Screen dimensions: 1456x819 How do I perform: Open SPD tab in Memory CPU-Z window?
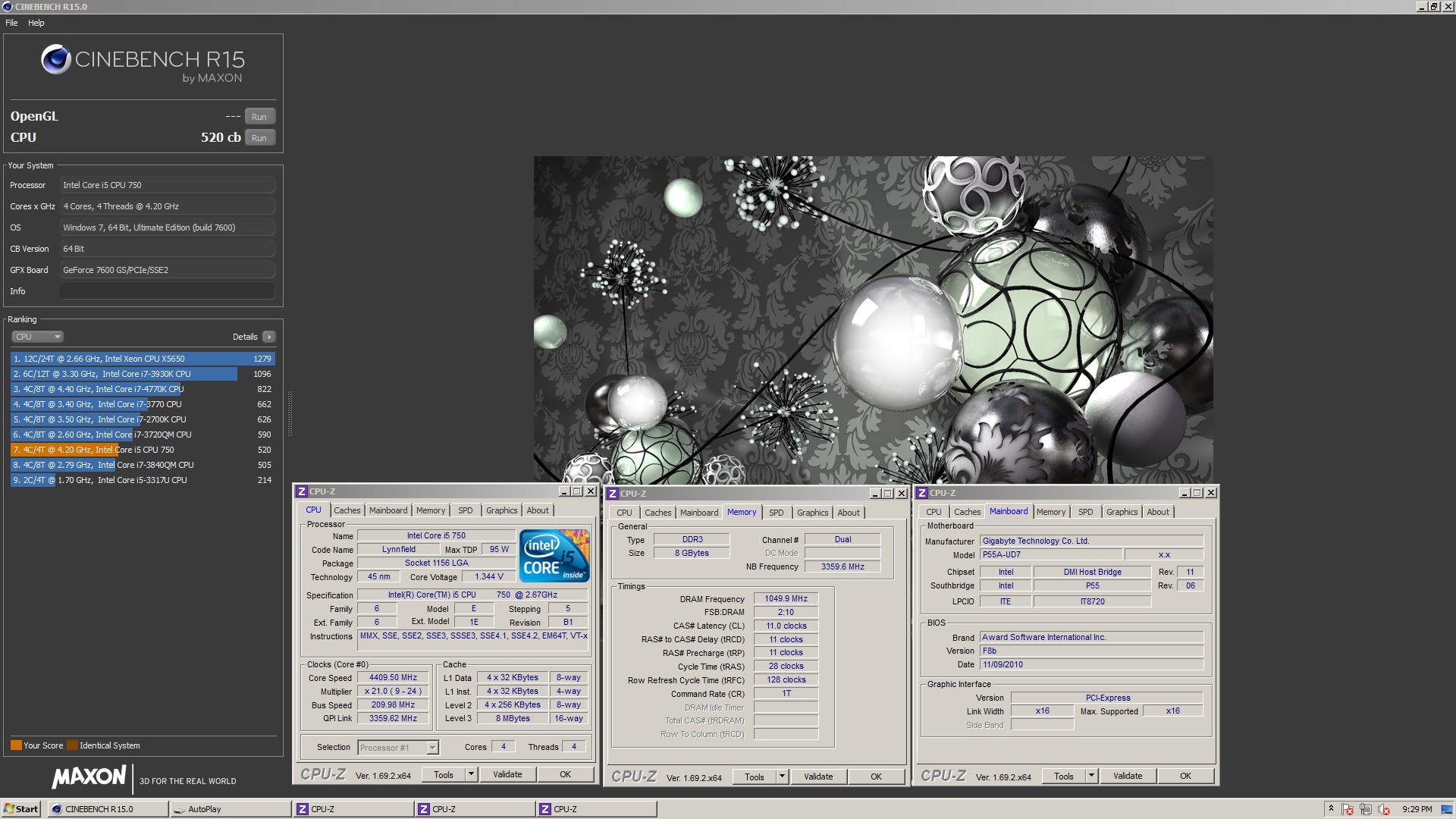(x=777, y=513)
